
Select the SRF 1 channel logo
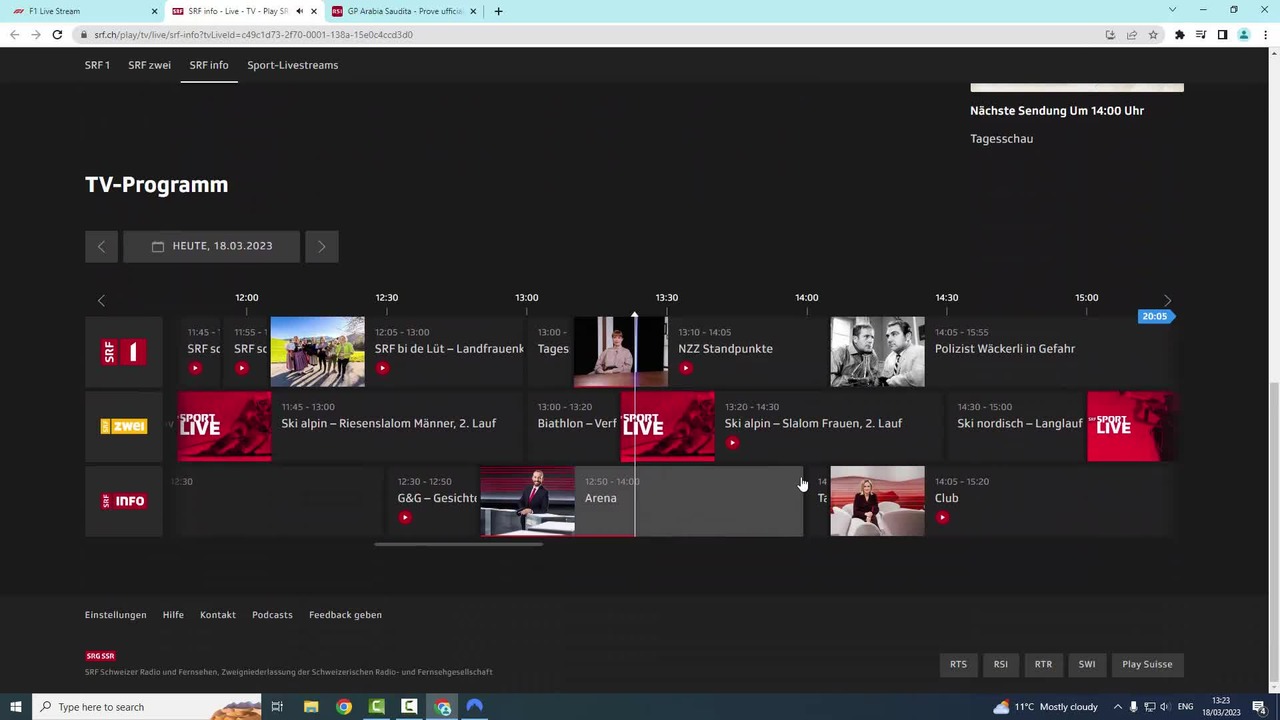point(124,352)
